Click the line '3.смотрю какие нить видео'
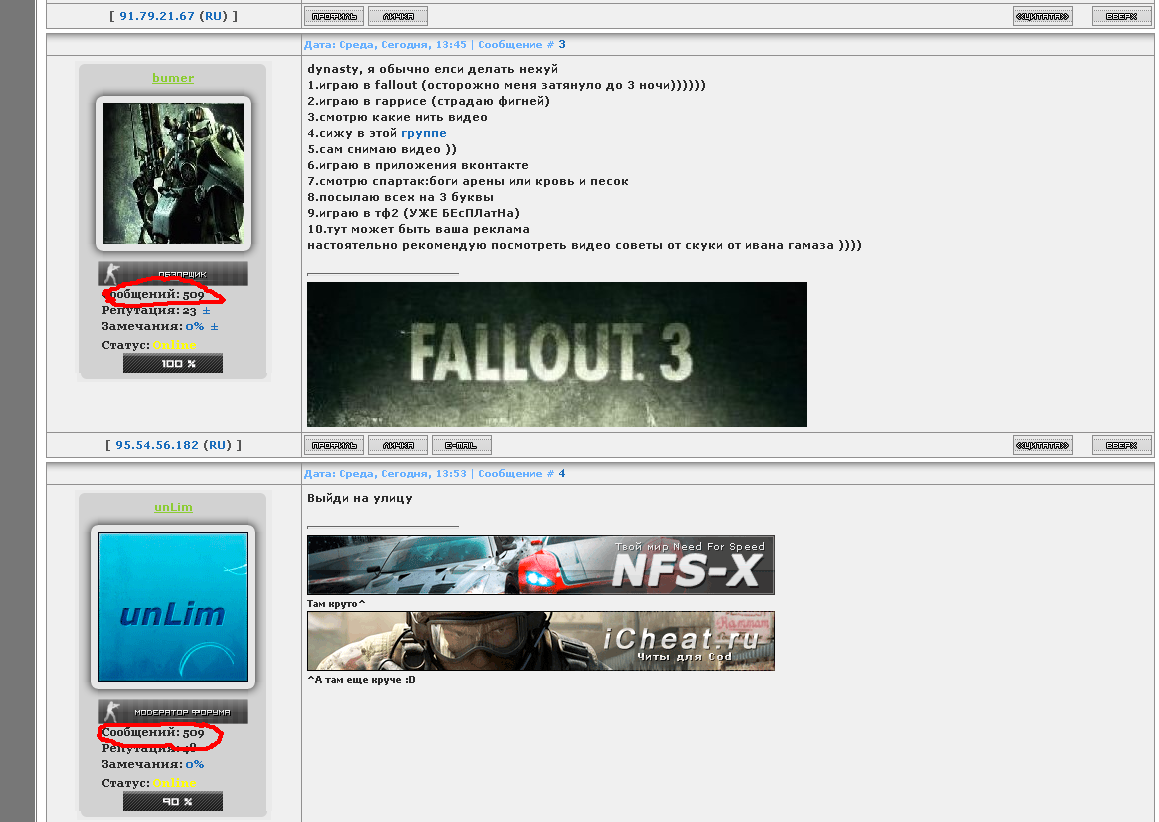 click(x=398, y=117)
